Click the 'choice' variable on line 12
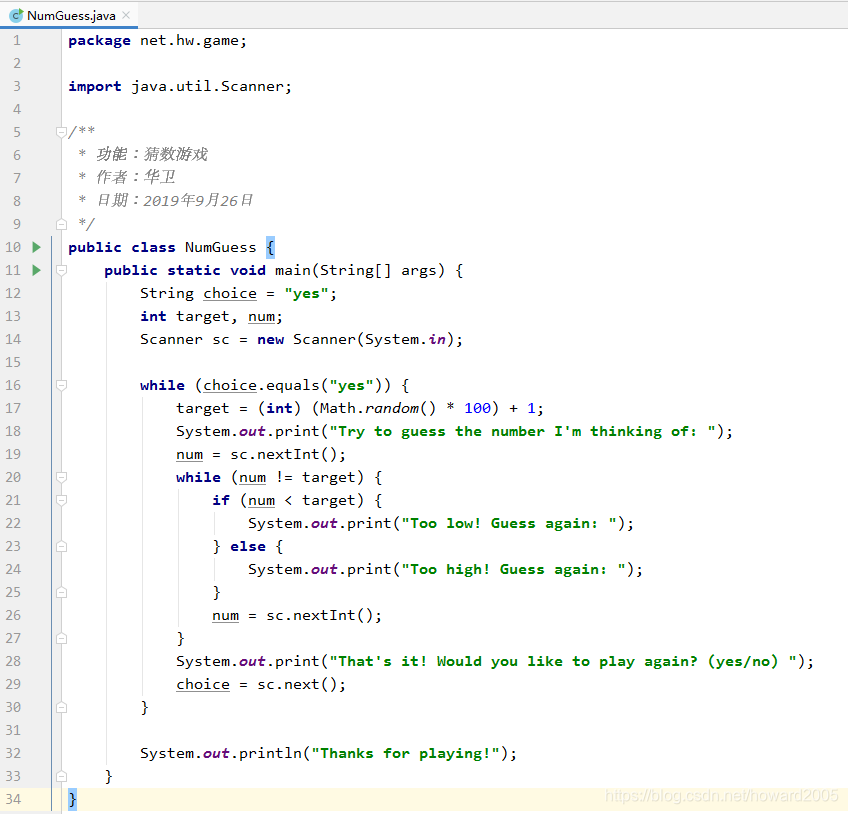 230,294
